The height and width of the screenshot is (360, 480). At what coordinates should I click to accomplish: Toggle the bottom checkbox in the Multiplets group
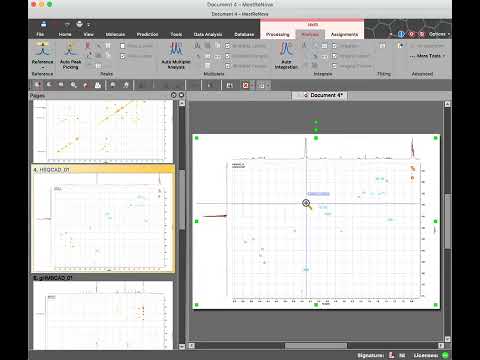(x=228, y=66)
